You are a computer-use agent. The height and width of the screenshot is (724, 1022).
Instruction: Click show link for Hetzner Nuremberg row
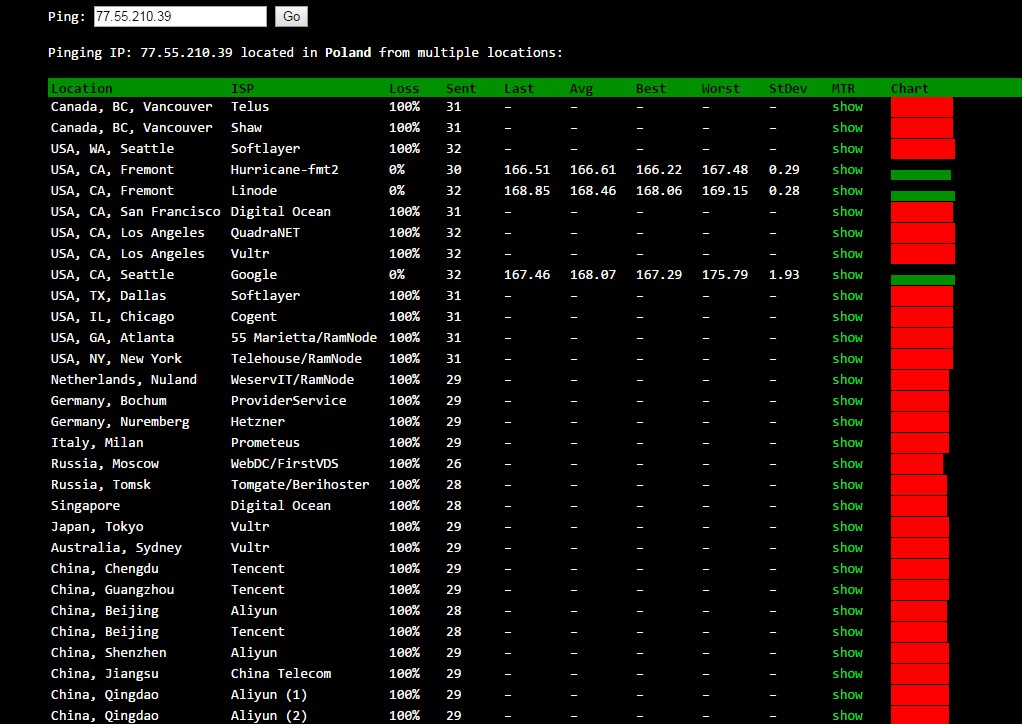pyautogui.click(x=847, y=421)
